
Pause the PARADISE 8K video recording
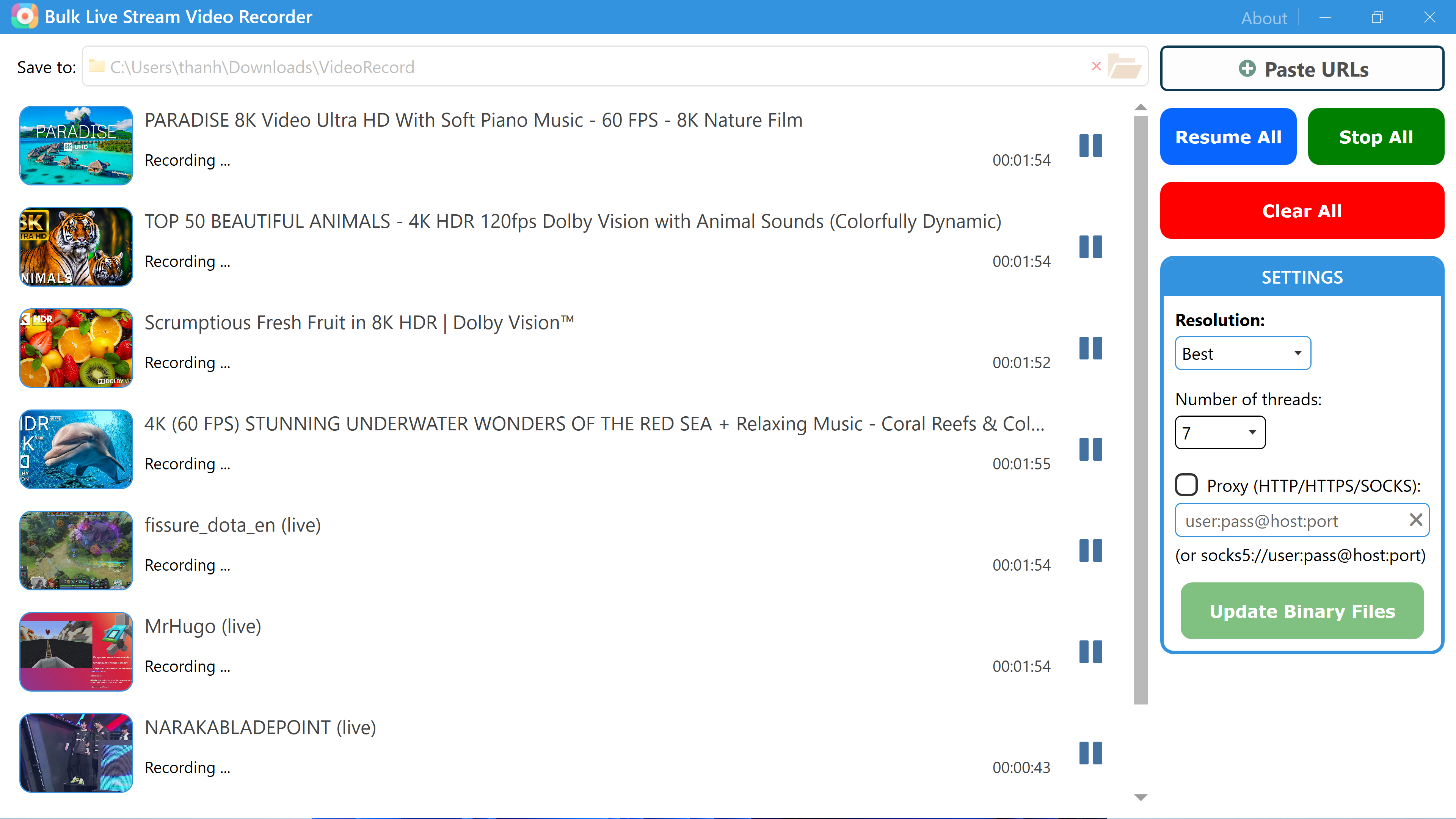point(1090,145)
